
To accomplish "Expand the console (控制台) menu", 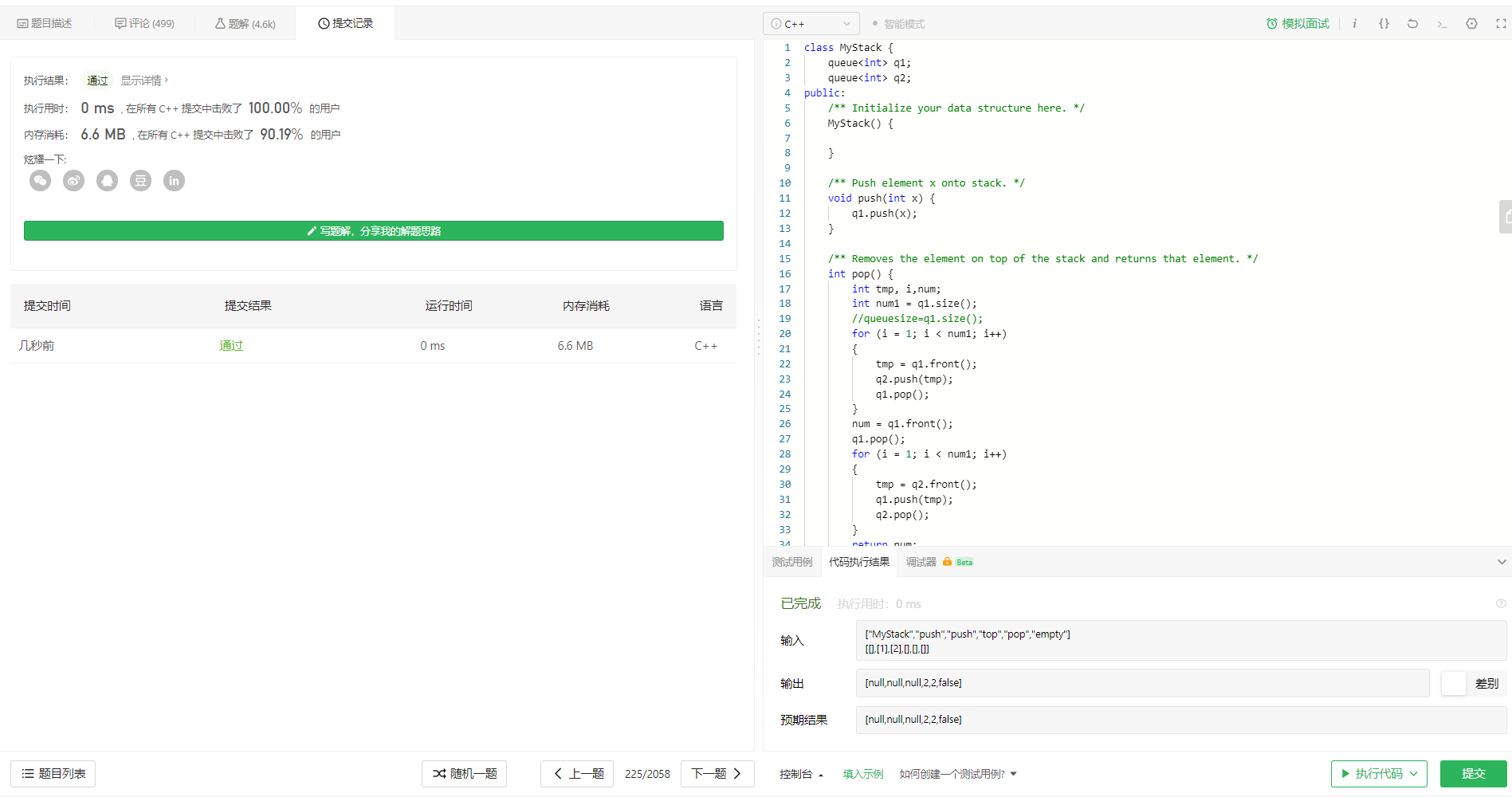I will click(x=802, y=774).
